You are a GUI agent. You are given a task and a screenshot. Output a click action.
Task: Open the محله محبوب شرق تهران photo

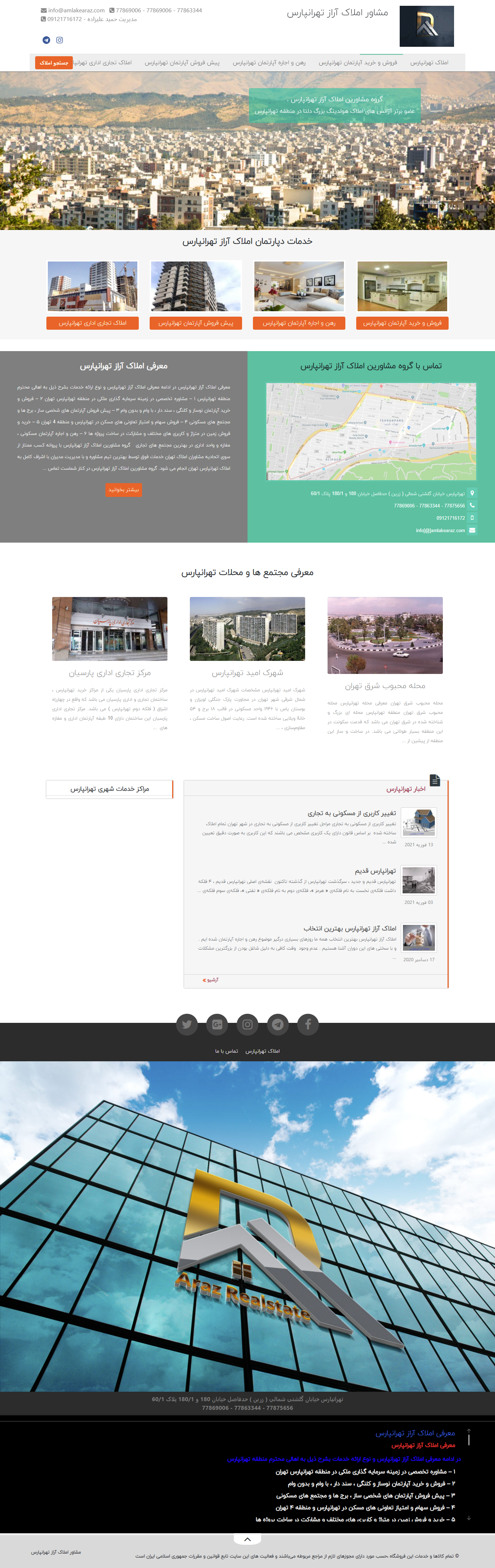(385, 635)
